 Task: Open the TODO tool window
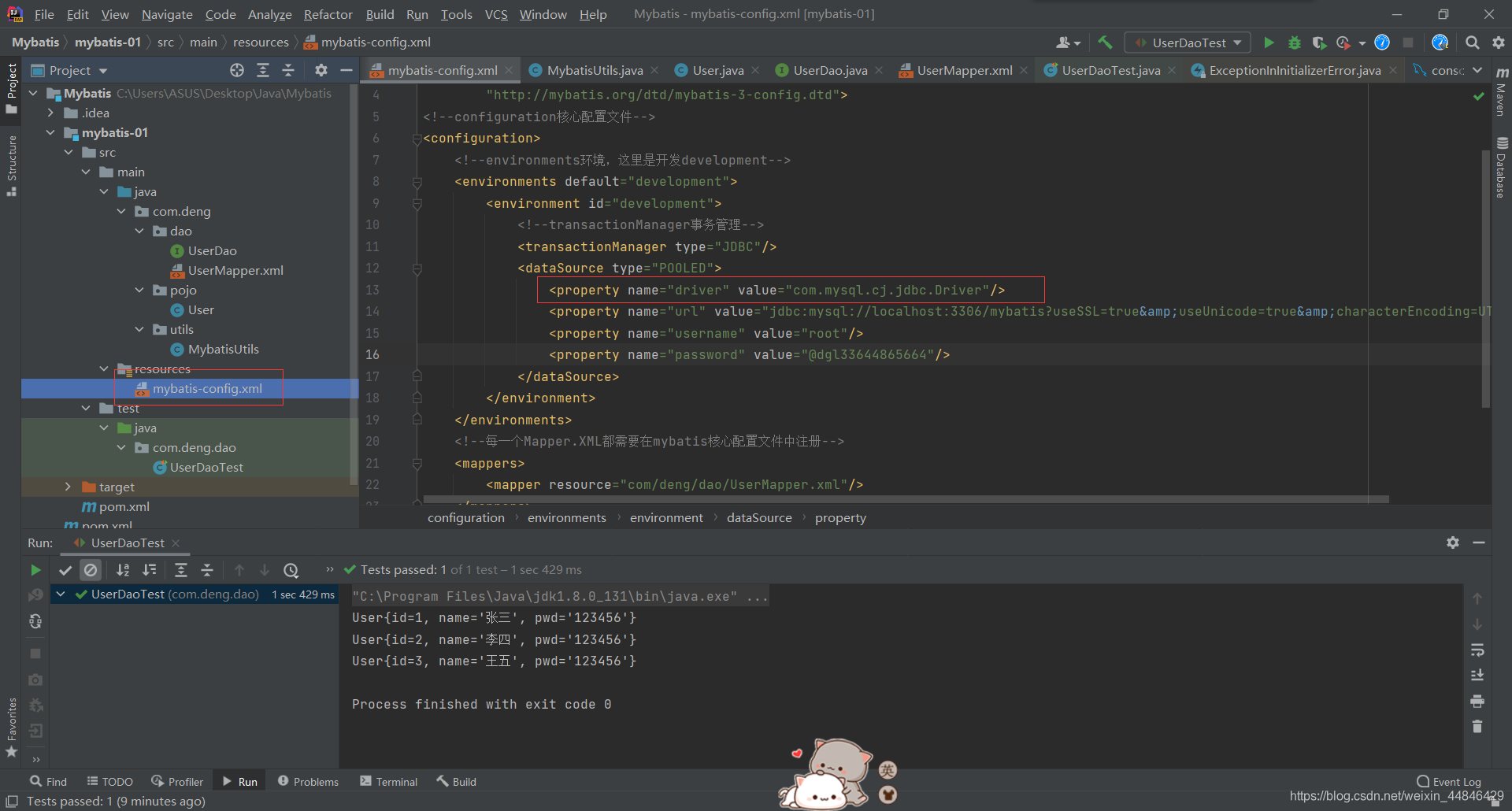click(110, 782)
